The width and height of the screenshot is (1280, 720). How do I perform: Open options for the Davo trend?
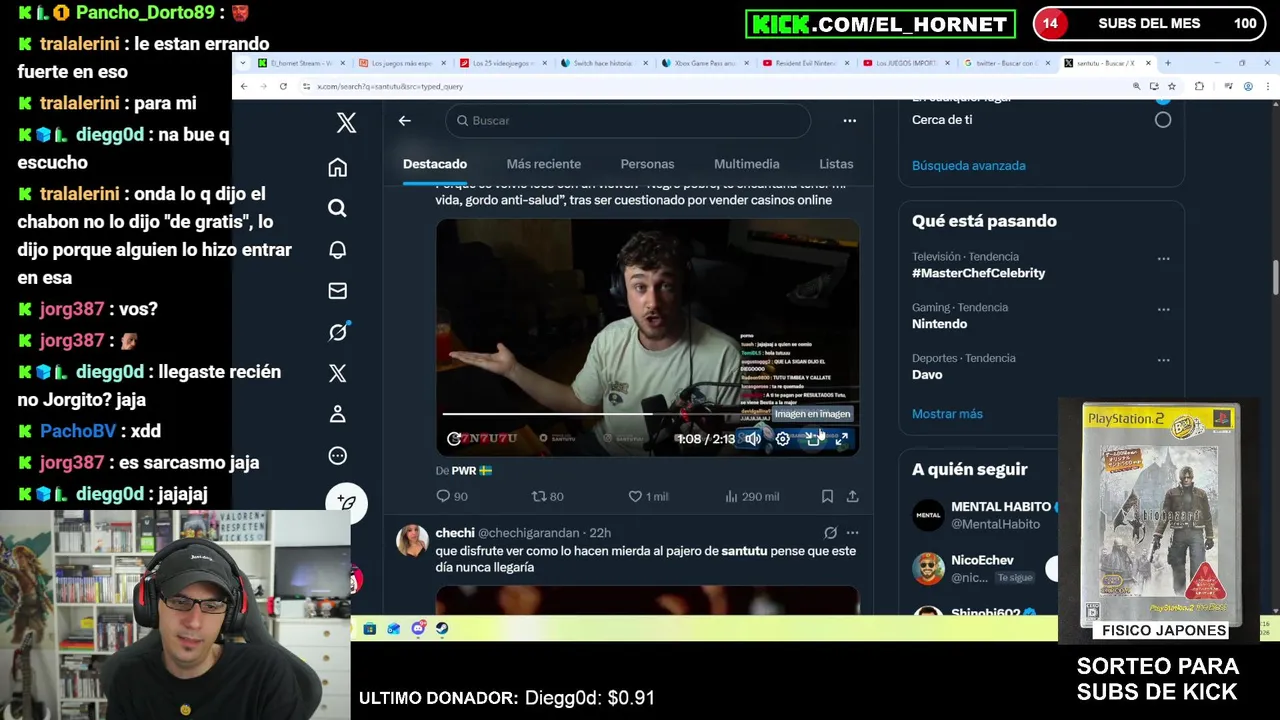click(1163, 360)
